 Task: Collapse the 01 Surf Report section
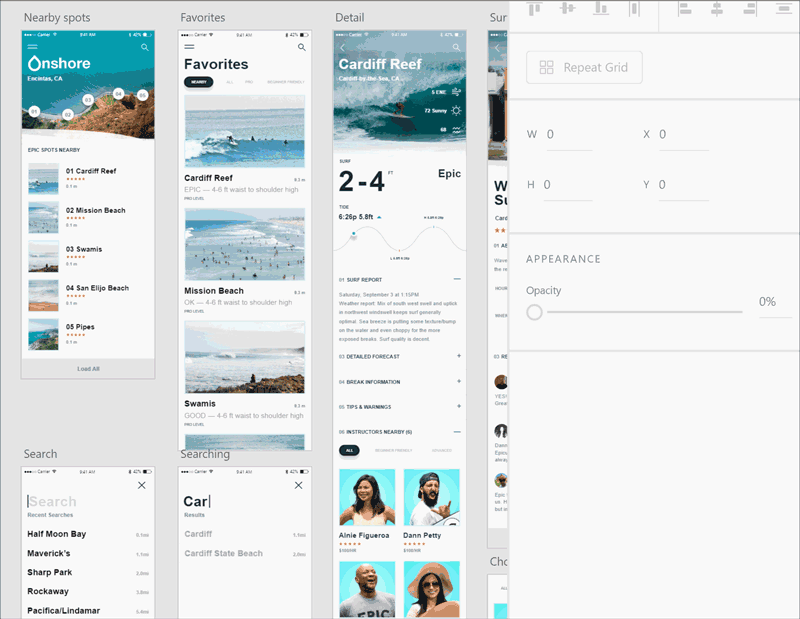click(x=457, y=279)
